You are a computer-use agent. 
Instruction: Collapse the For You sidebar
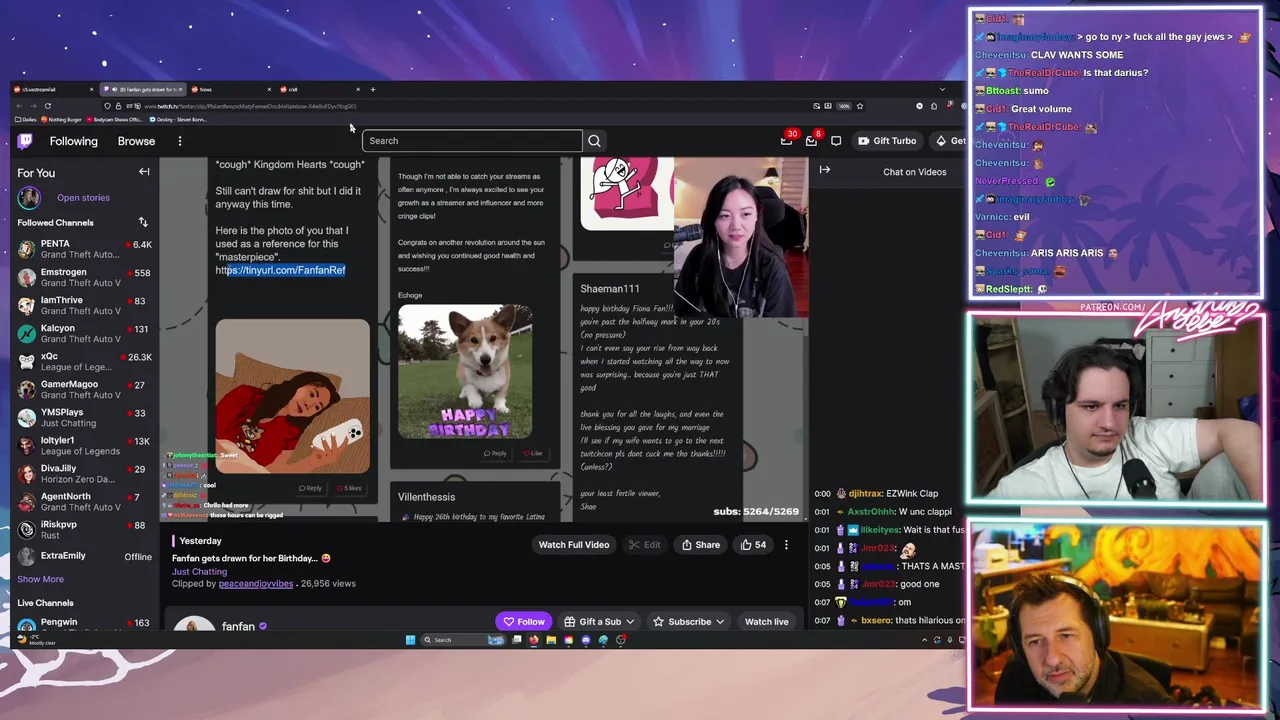click(x=144, y=172)
